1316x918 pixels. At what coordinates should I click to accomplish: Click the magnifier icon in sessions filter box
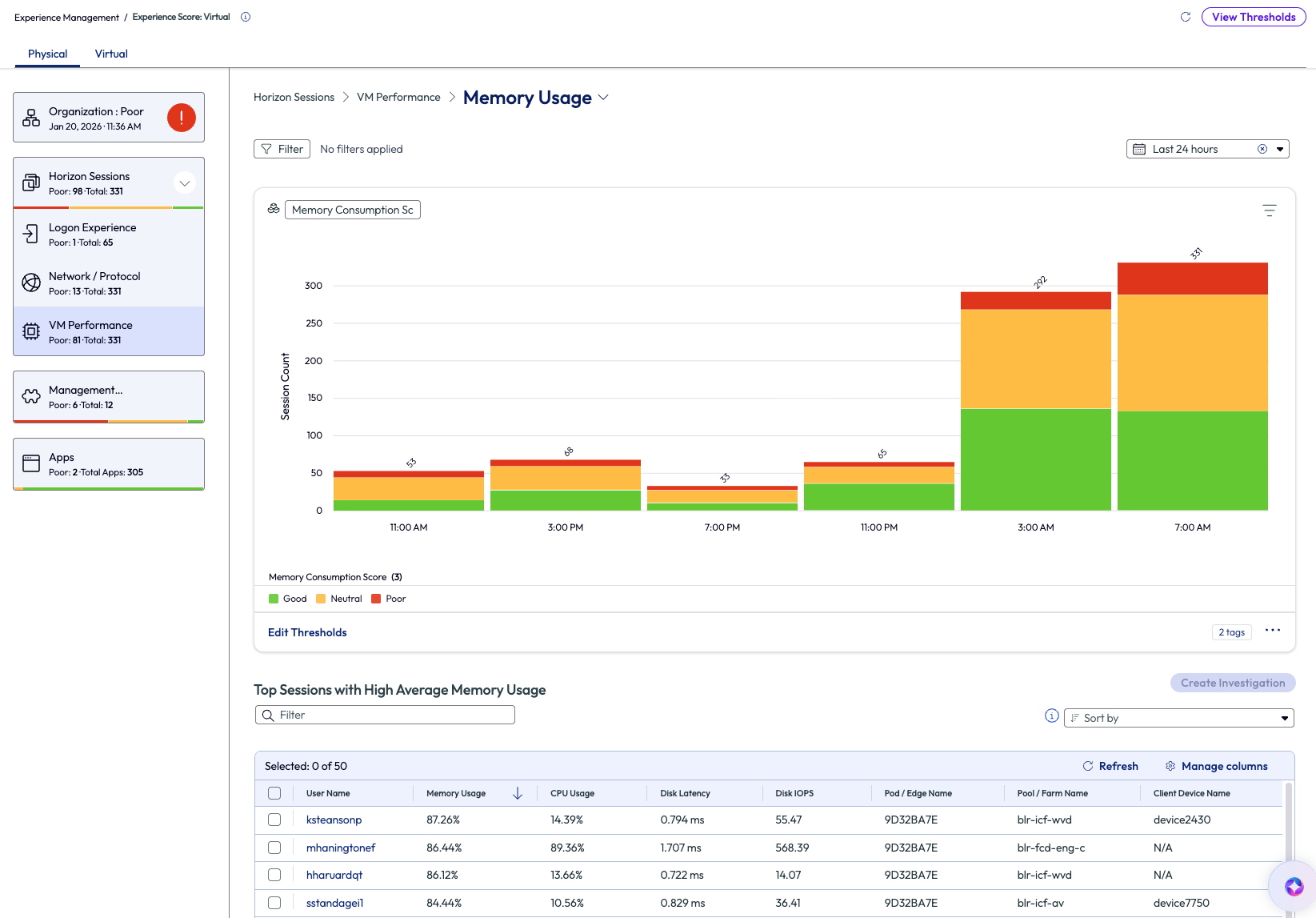(268, 715)
